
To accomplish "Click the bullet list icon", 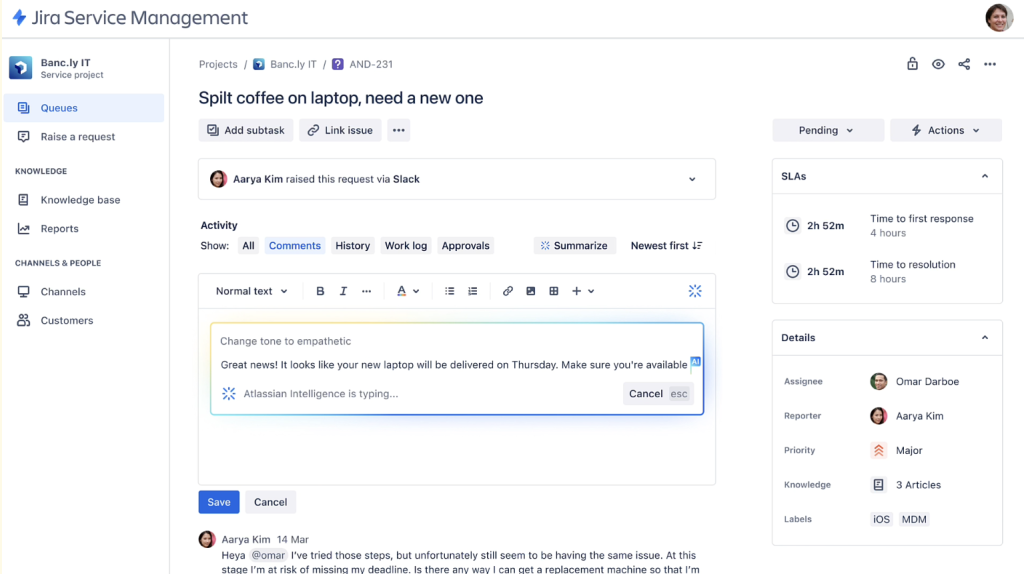I will click(450, 291).
